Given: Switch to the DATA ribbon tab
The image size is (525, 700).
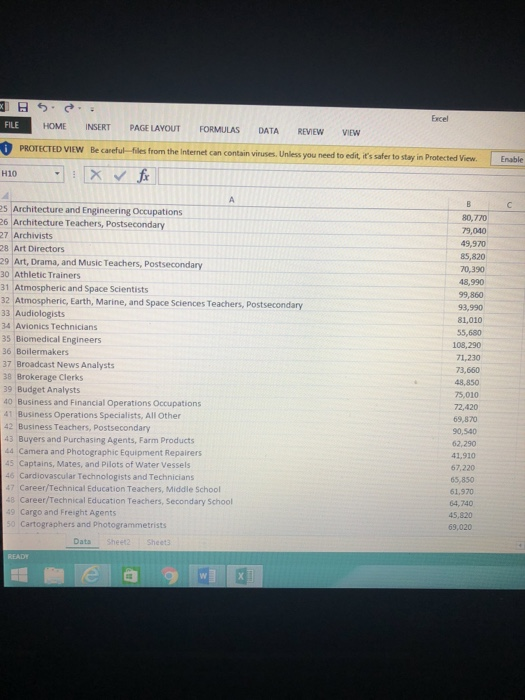Looking at the screenshot, I should [268, 131].
